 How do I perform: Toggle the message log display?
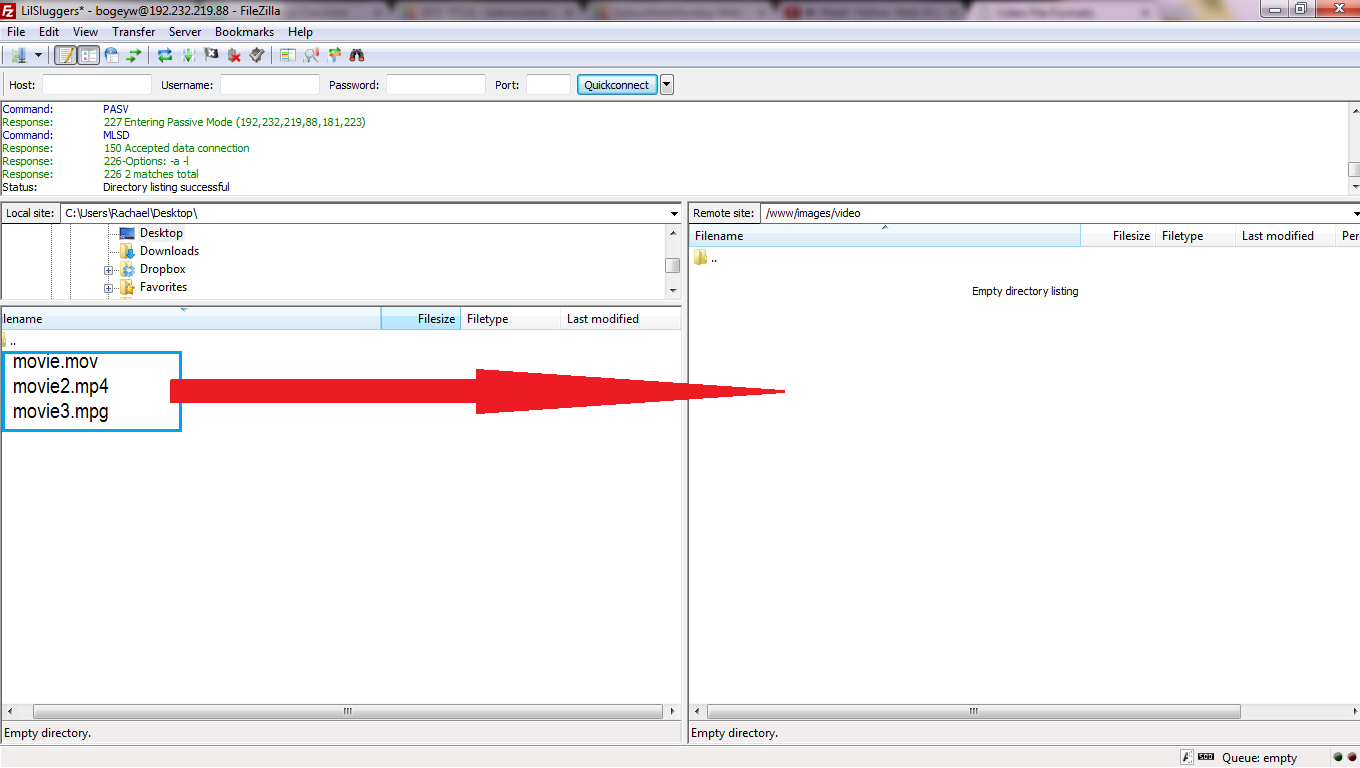[x=65, y=55]
